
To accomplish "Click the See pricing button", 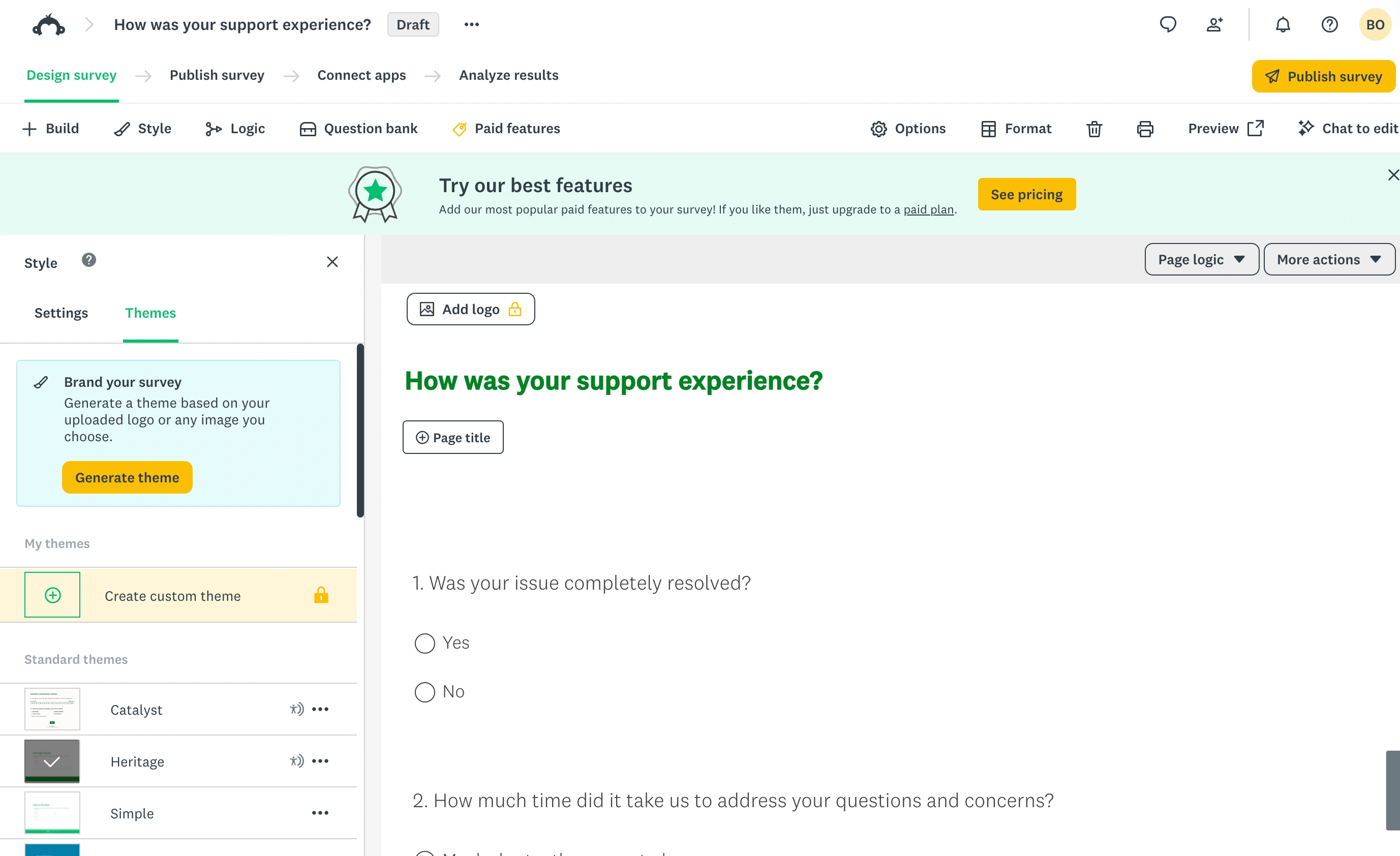I will click(x=1026, y=194).
